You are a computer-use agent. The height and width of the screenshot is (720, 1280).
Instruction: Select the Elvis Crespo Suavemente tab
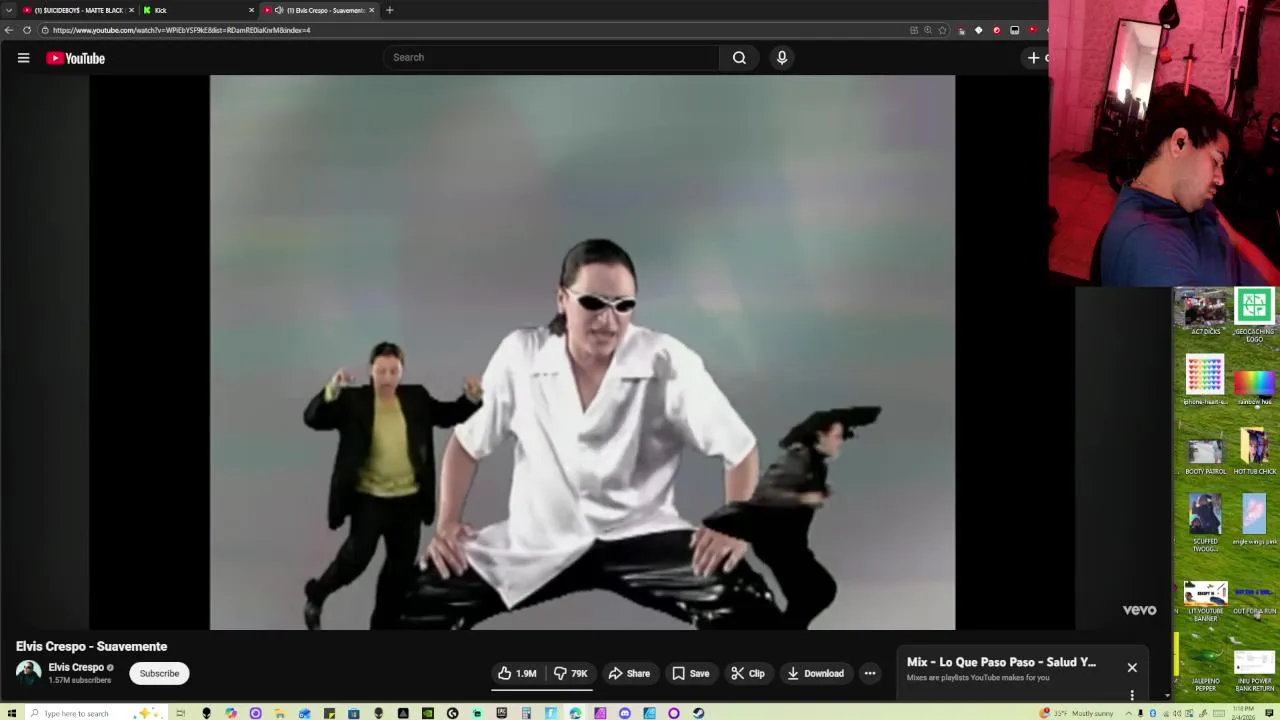[x=319, y=10]
